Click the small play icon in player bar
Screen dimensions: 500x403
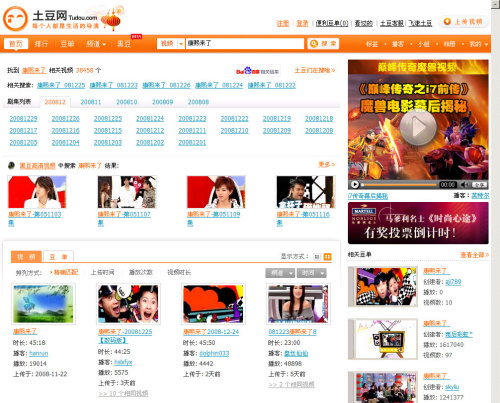[x=355, y=184]
